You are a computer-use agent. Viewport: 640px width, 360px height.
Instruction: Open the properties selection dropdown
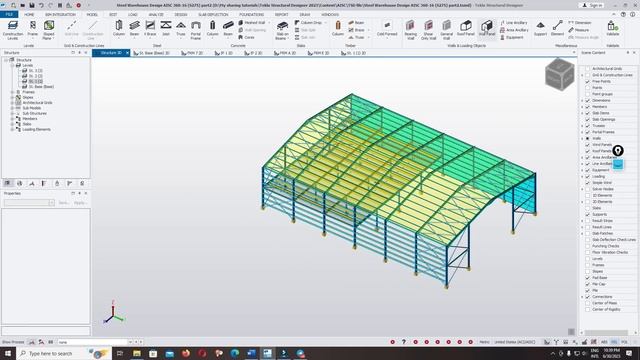(51, 202)
